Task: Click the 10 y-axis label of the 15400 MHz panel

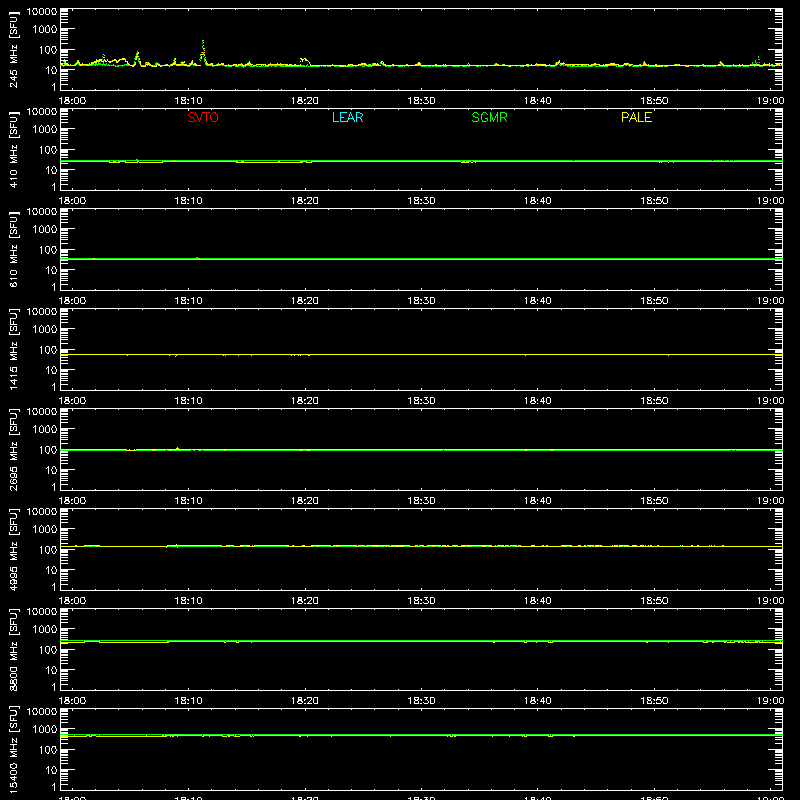Action: pos(51,770)
